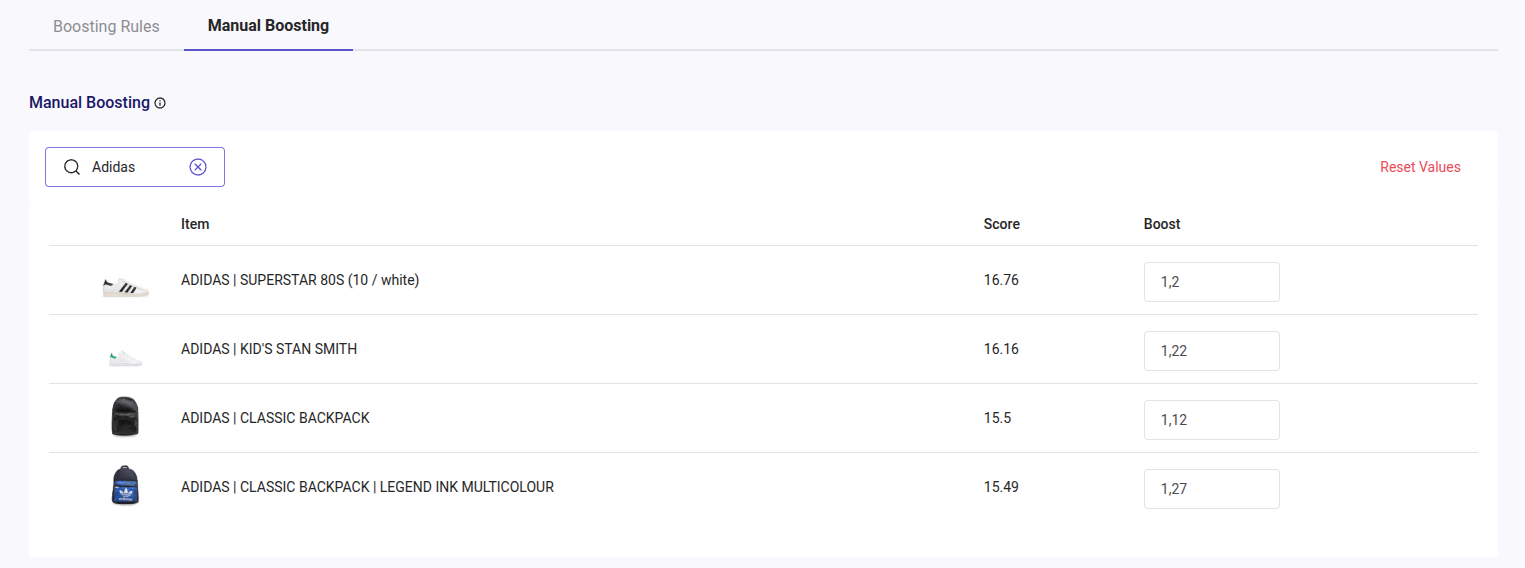Viewport: 1525px width, 568px height.
Task: Edit boost value 1,2 for Superstar 80S
Action: click(x=1211, y=282)
